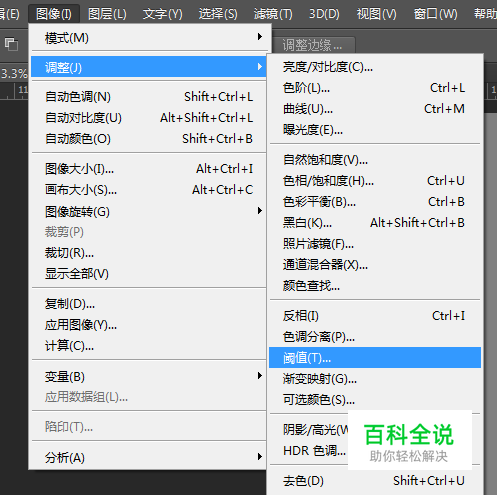The height and width of the screenshot is (495, 497).
Task: Click the overlapping squares icon in options bar
Action: (x=11, y=44)
